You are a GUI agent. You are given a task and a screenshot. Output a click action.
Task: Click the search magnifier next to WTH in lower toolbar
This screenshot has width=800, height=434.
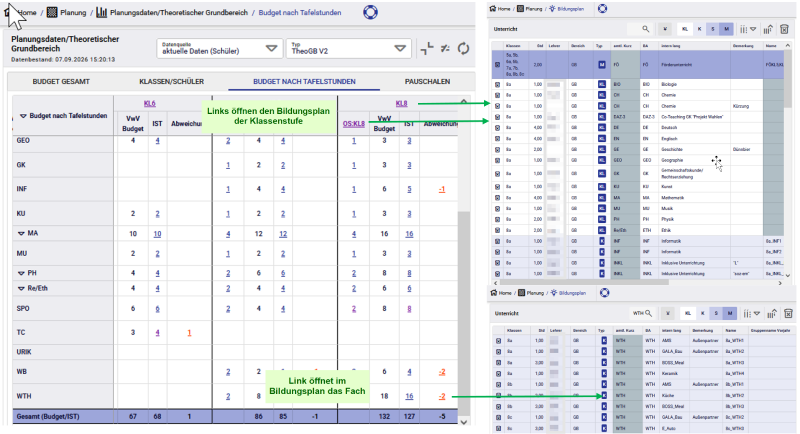click(648, 313)
